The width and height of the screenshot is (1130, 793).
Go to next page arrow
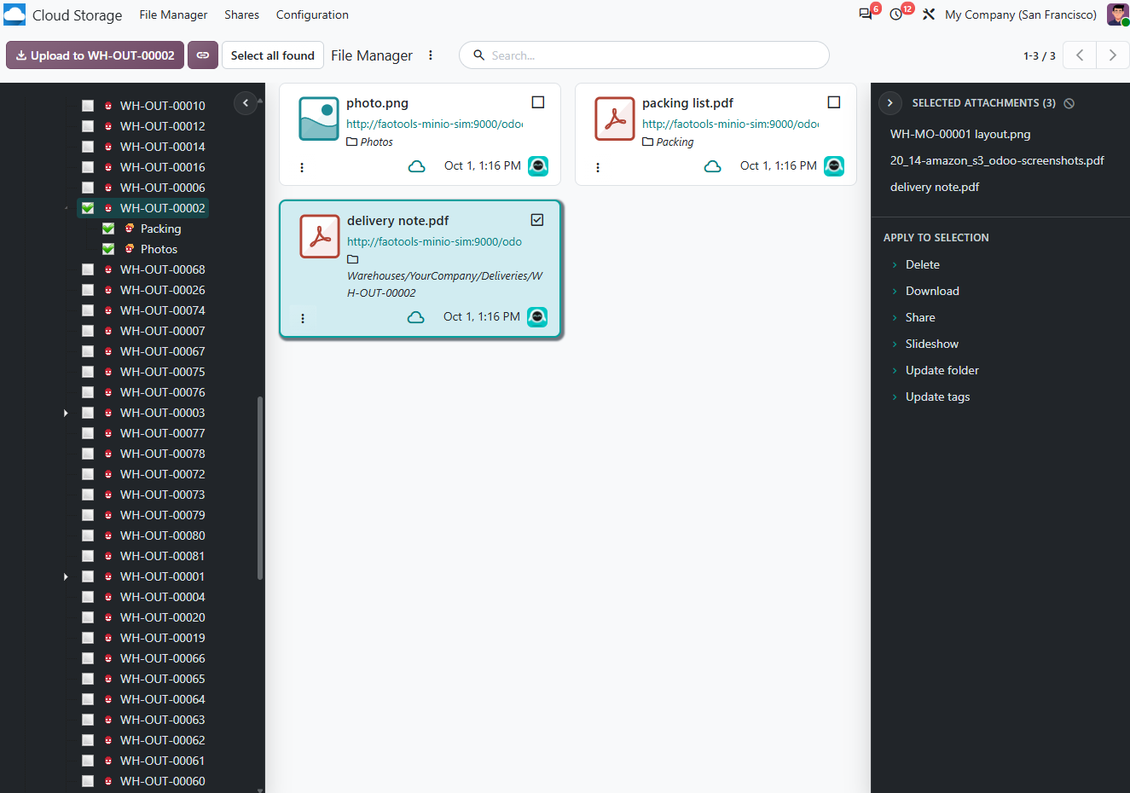pos(1112,56)
